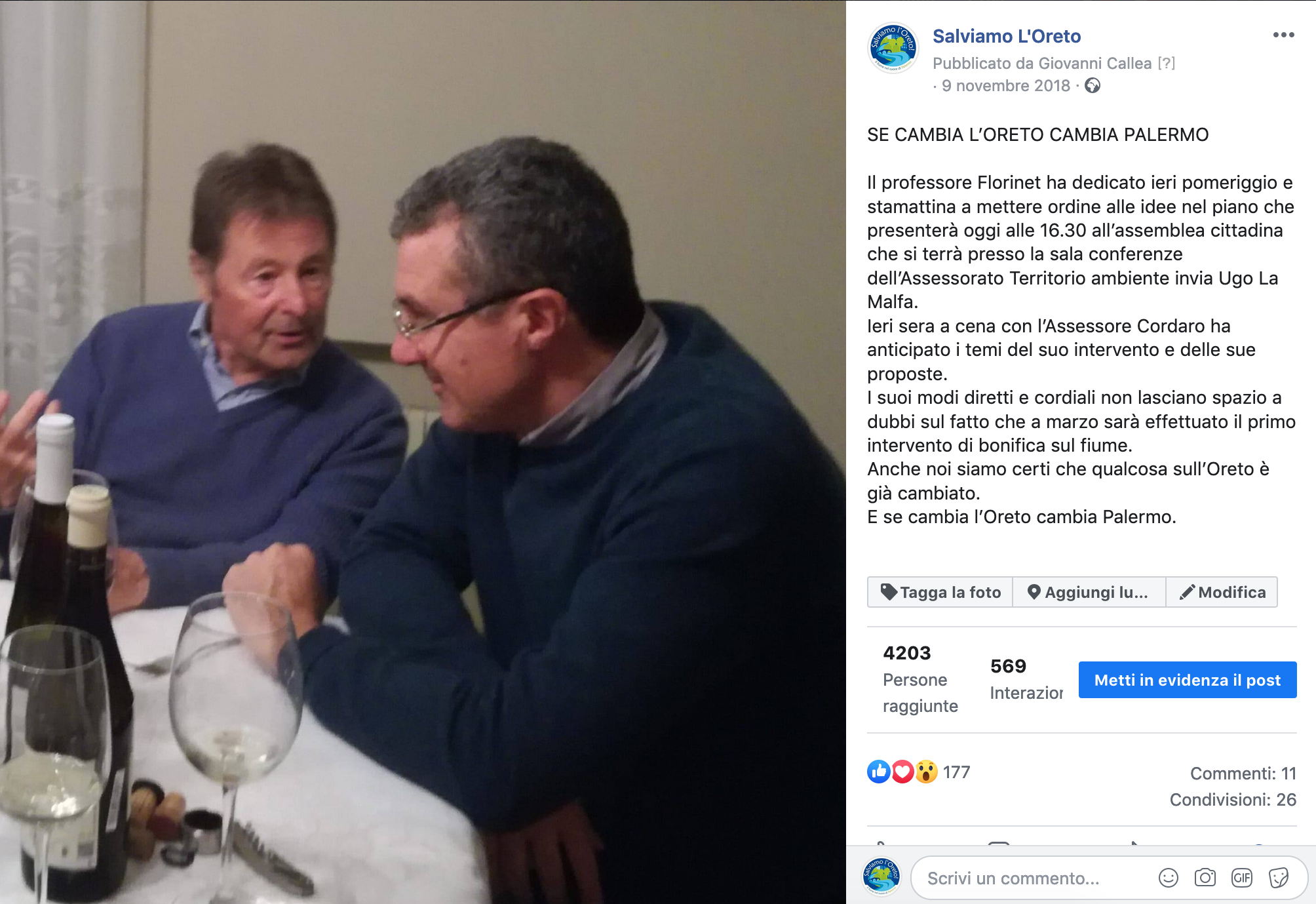Open the sticker picker in comment box
Image resolution: width=1316 pixels, height=904 pixels.
(x=1278, y=878)
